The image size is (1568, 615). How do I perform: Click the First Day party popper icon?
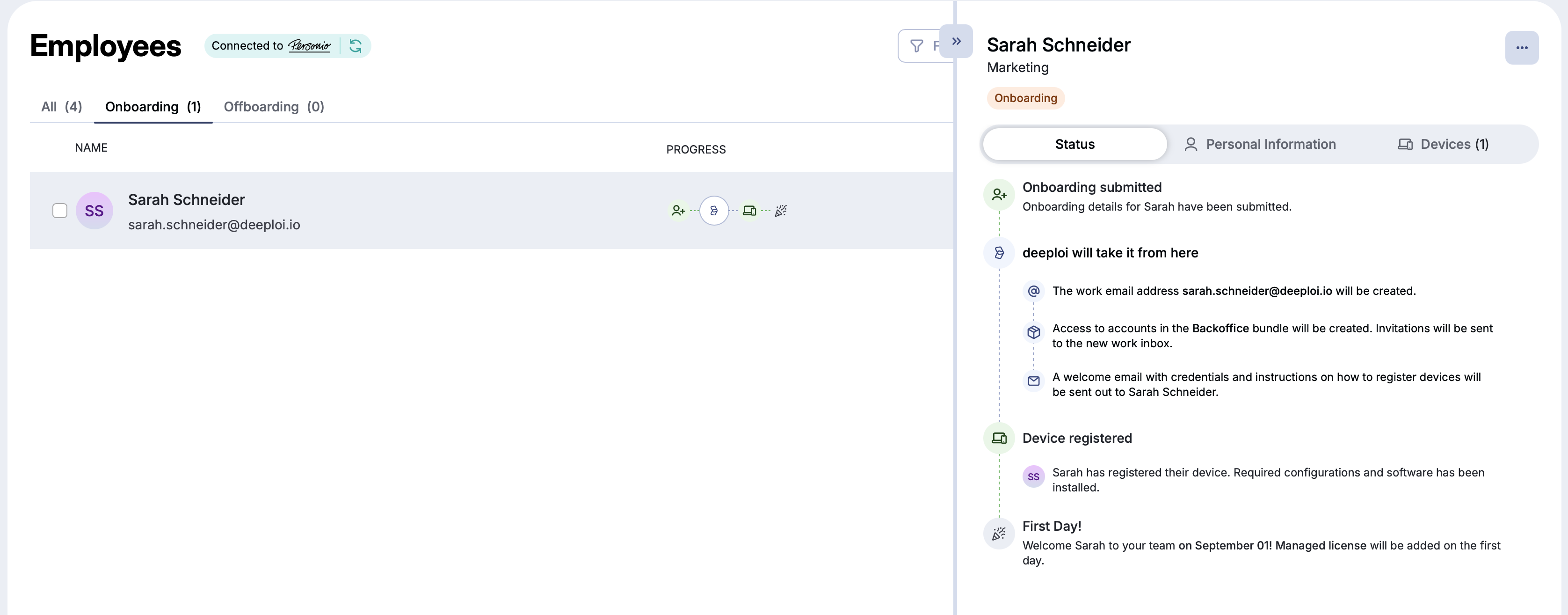pyautogui.click(x=999, y=534)
